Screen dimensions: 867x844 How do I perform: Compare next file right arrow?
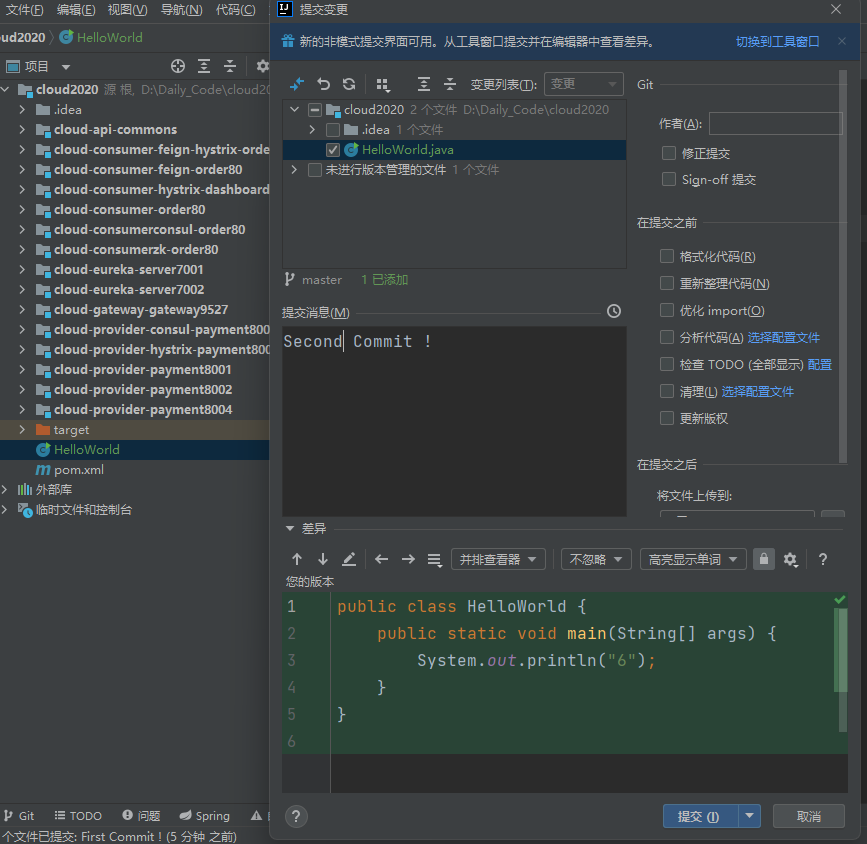pyautogui.click(x=408, y=559)
